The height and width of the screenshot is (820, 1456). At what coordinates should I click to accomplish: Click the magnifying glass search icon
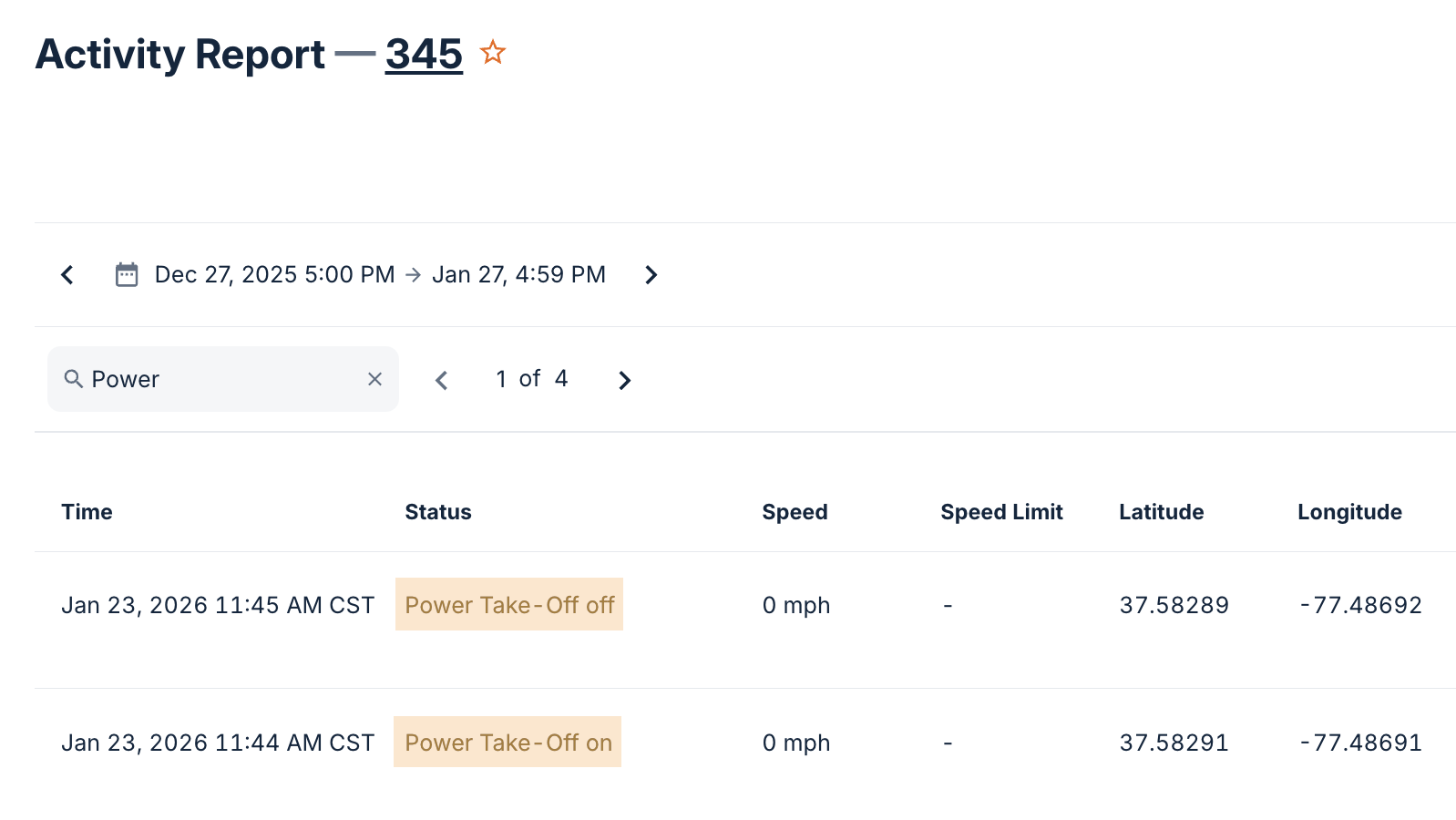click(74, 379)
